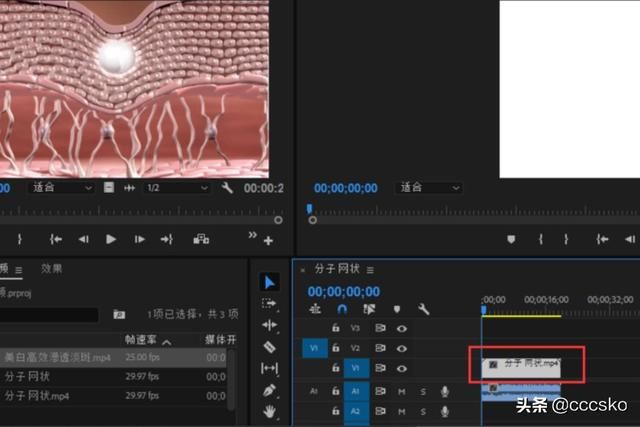Image resolution: width=640 pixels, height=427 pixels.
Task: Open the 分子网状 sequence panel menu
Action: click(370, 270)
